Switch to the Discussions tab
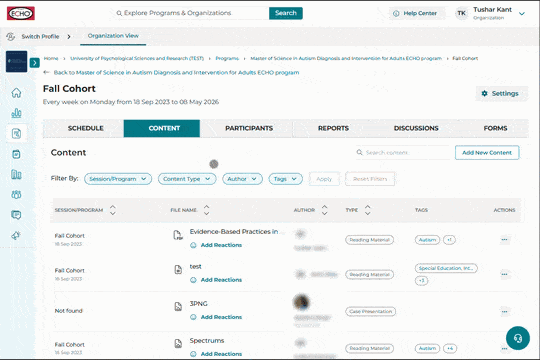The height and width of the screenshot is (360, 540). [x=416, y=128]
